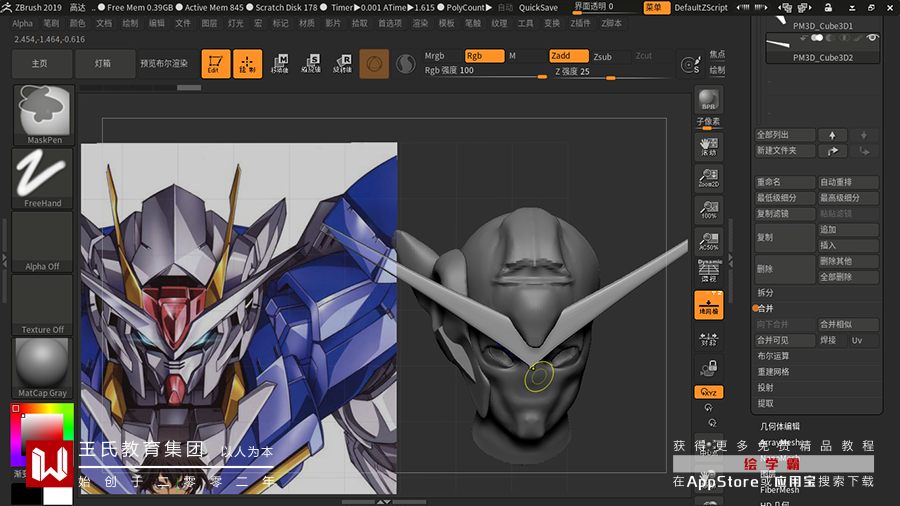Toggle the XYZ rotation axis button
Image resolution: width=900 pixels, height=506 pixels.
(x=708, y=392)
